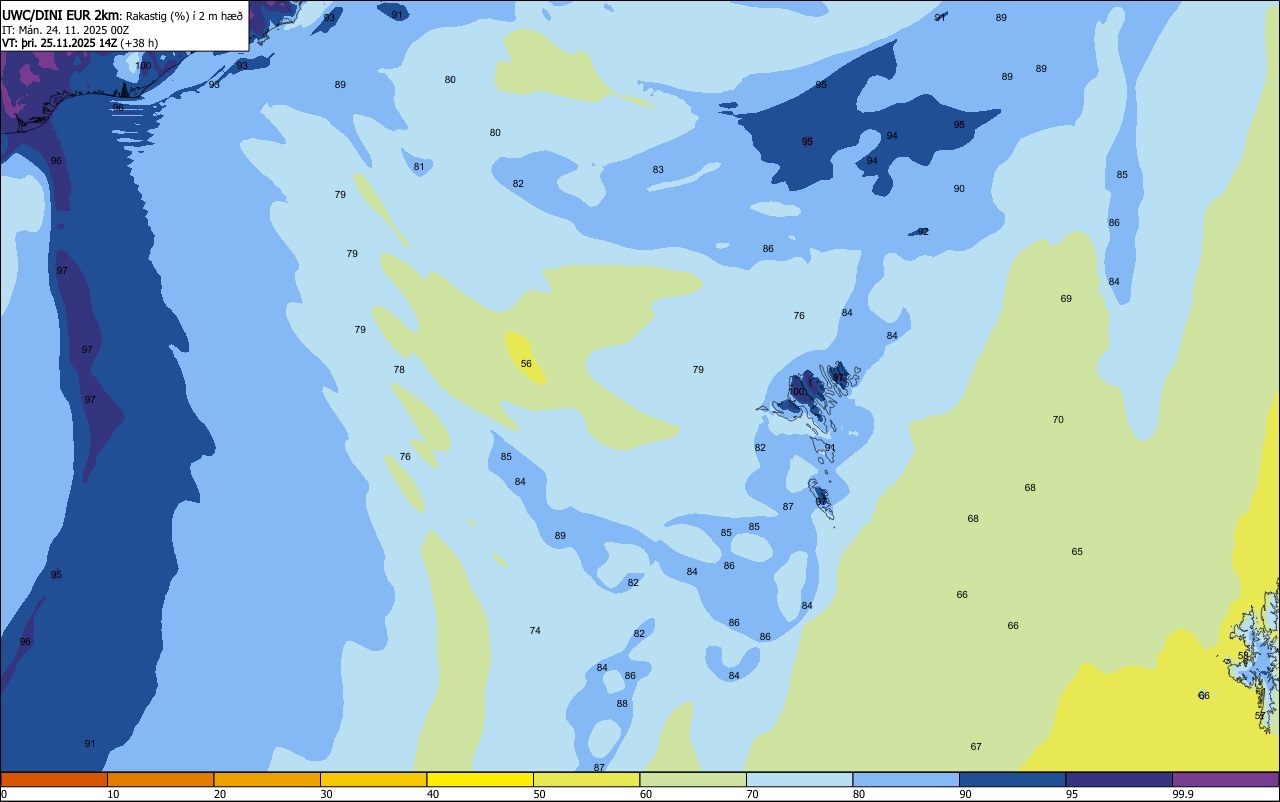
Task: Click the "92" humidity value on the map
Action: (923, 232)
